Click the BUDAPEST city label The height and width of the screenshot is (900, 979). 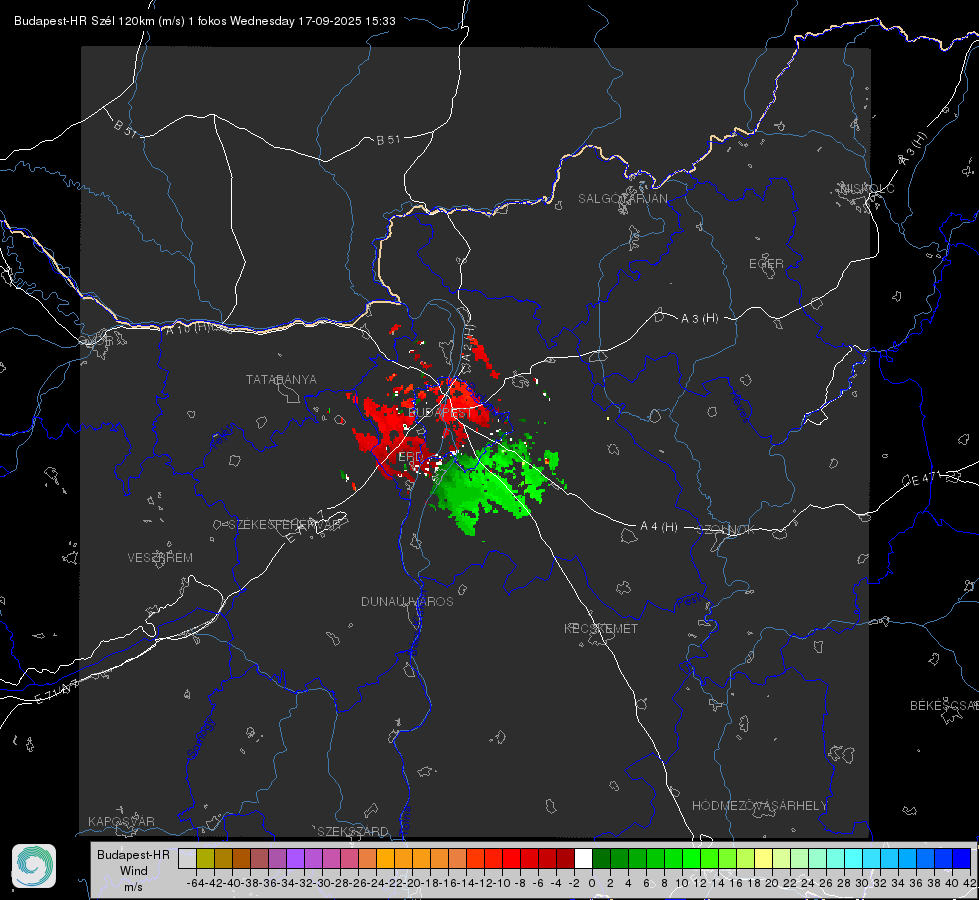440,413
